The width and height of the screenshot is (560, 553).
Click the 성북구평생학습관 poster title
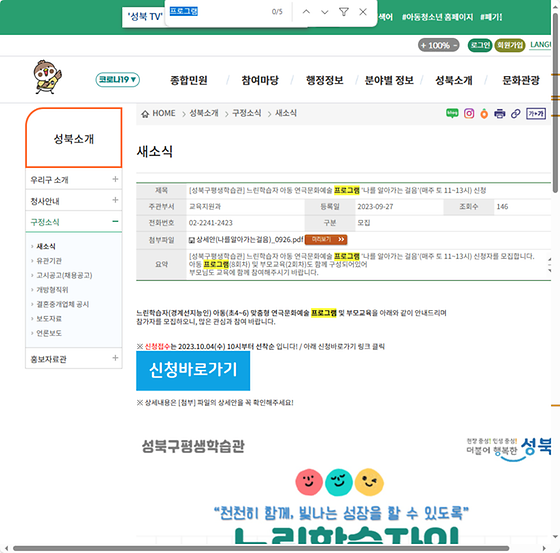click(x=193, y=446)
